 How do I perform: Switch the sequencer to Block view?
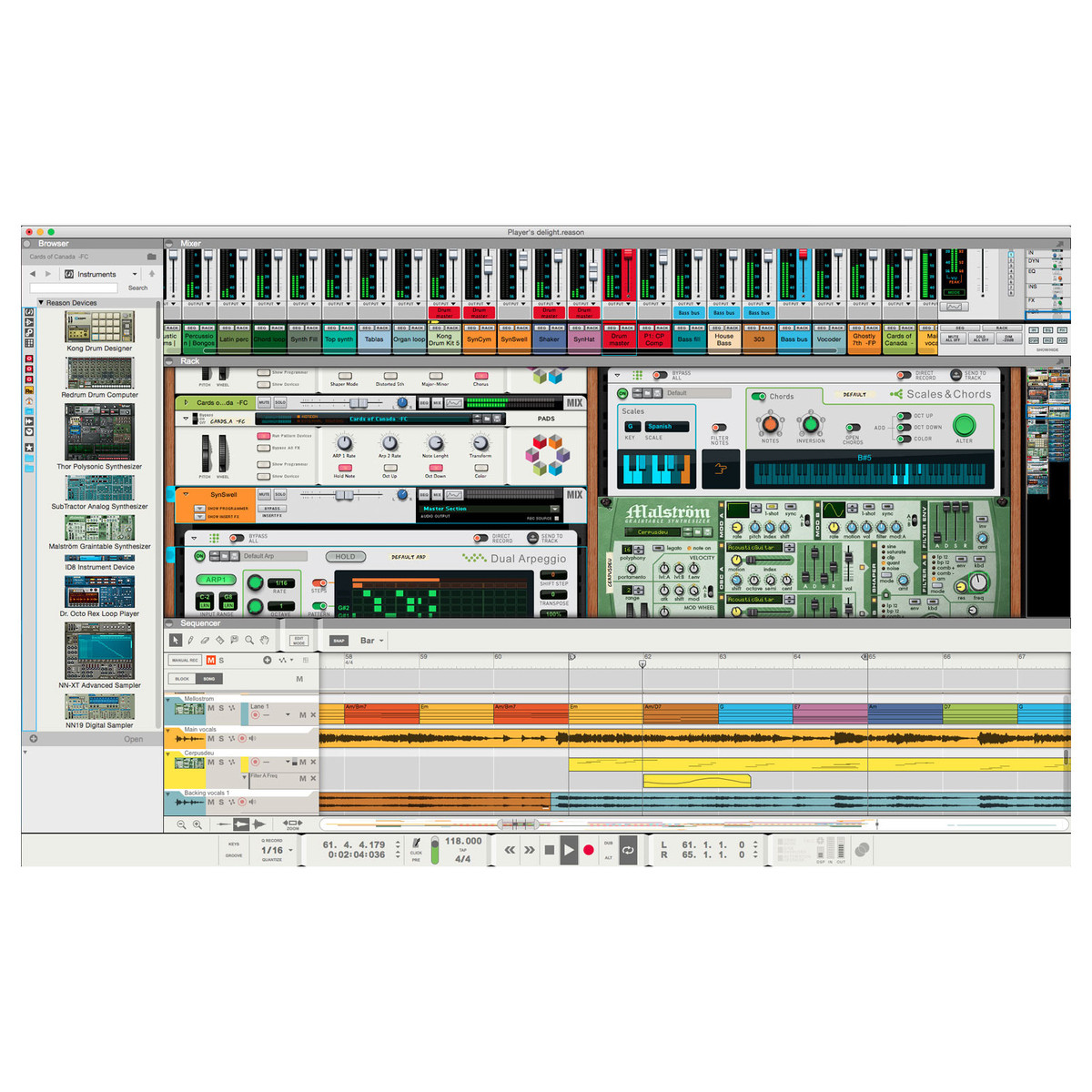[182, 679]
